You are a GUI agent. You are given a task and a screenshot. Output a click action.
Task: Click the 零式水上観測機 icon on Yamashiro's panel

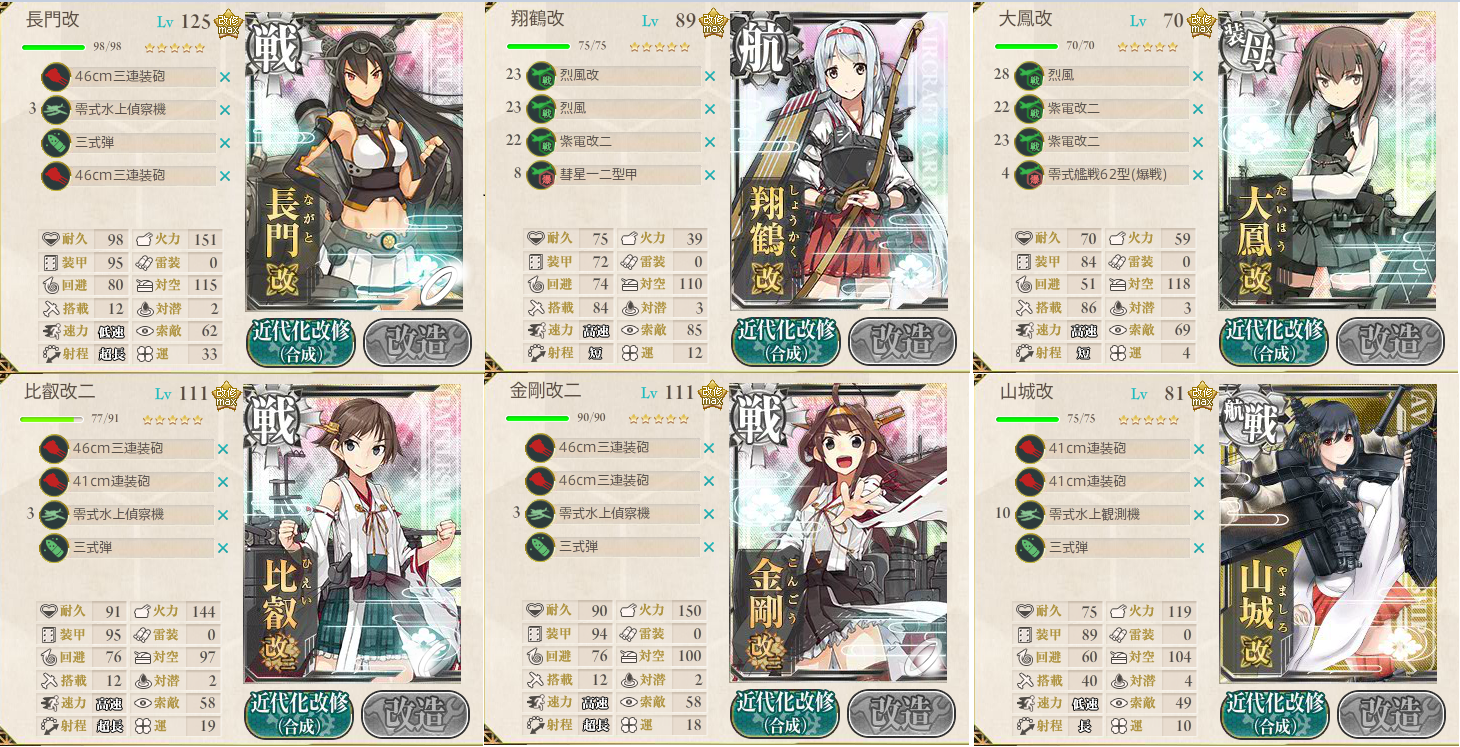pyautogui.click(x=1029, y=515)
